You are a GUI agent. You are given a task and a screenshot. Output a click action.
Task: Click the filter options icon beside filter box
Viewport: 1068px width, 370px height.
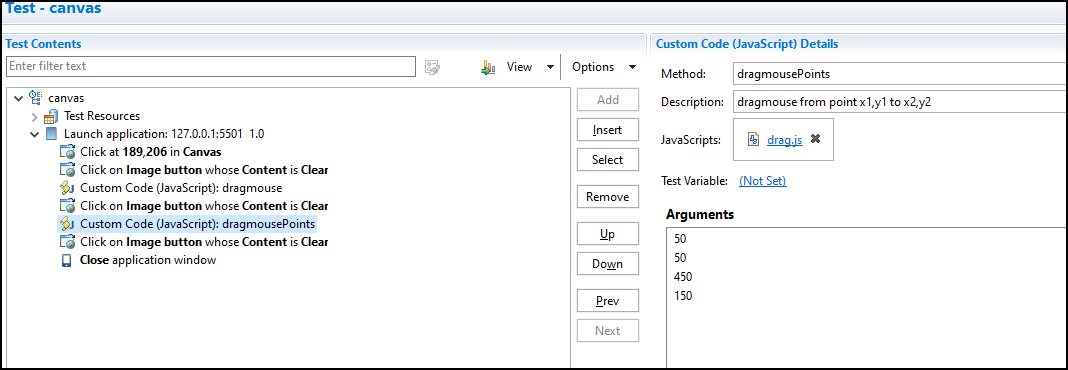pyautogui.click(x=433, y=67)
